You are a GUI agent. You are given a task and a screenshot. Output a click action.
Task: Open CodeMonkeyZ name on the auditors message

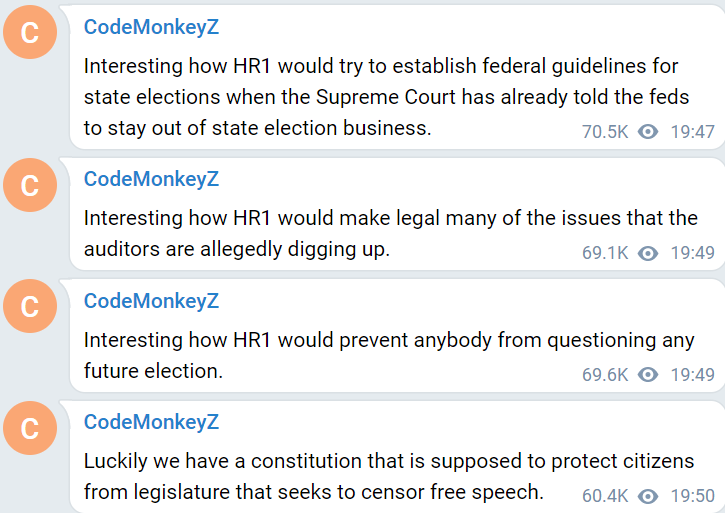tap(150, 179)
